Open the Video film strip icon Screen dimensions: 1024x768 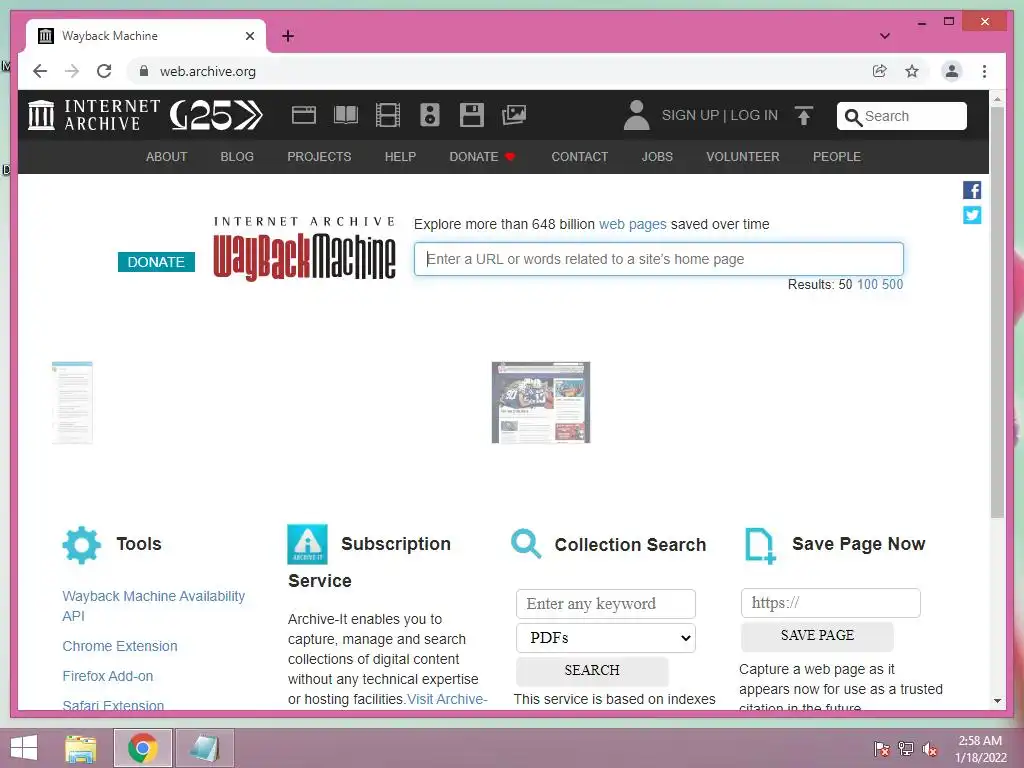[x=387, y=116]
